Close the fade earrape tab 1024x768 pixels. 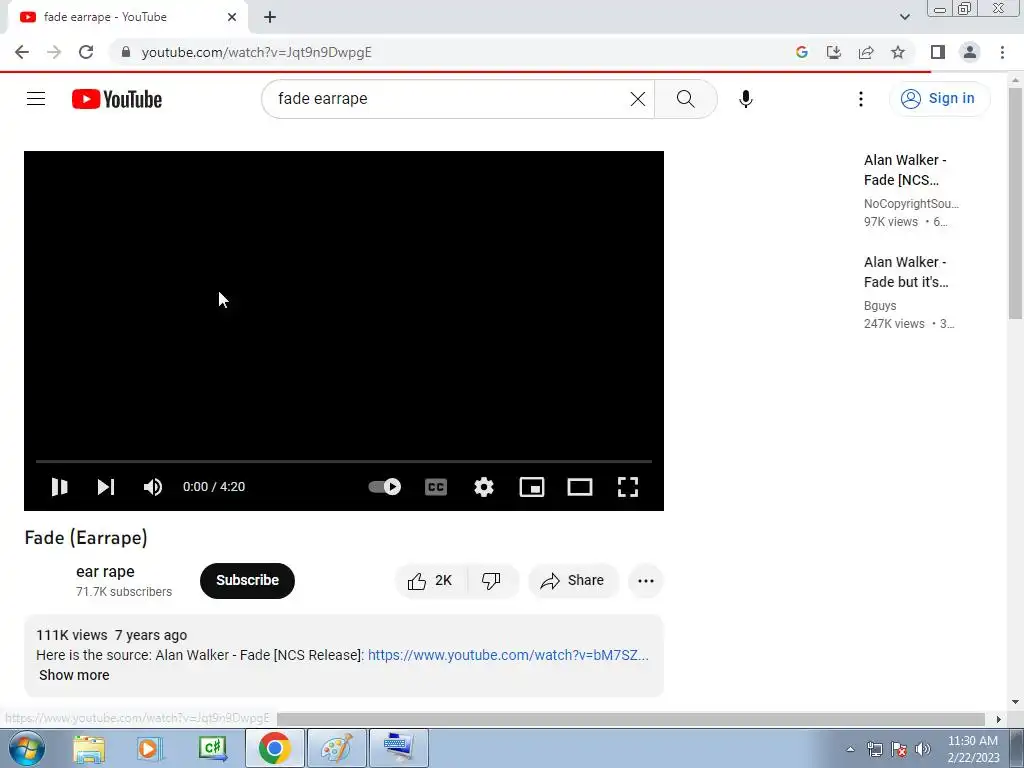[232, 17]
